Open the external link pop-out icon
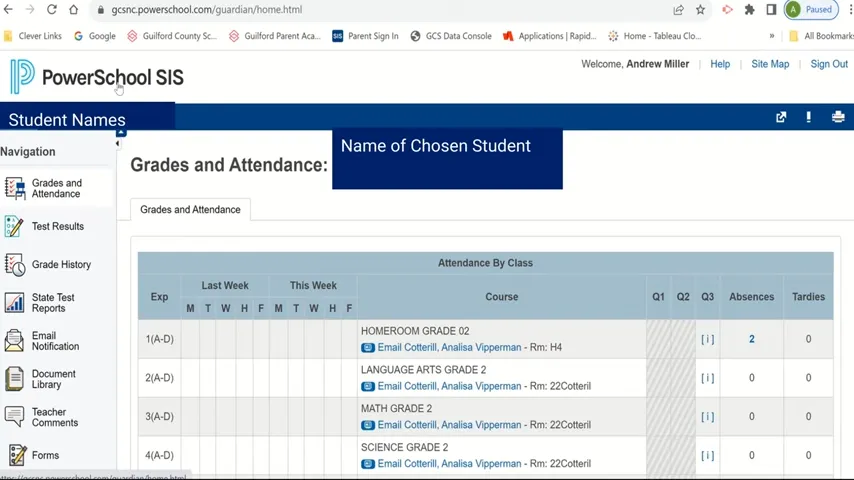Screen dimensions: 854x480 781,117
